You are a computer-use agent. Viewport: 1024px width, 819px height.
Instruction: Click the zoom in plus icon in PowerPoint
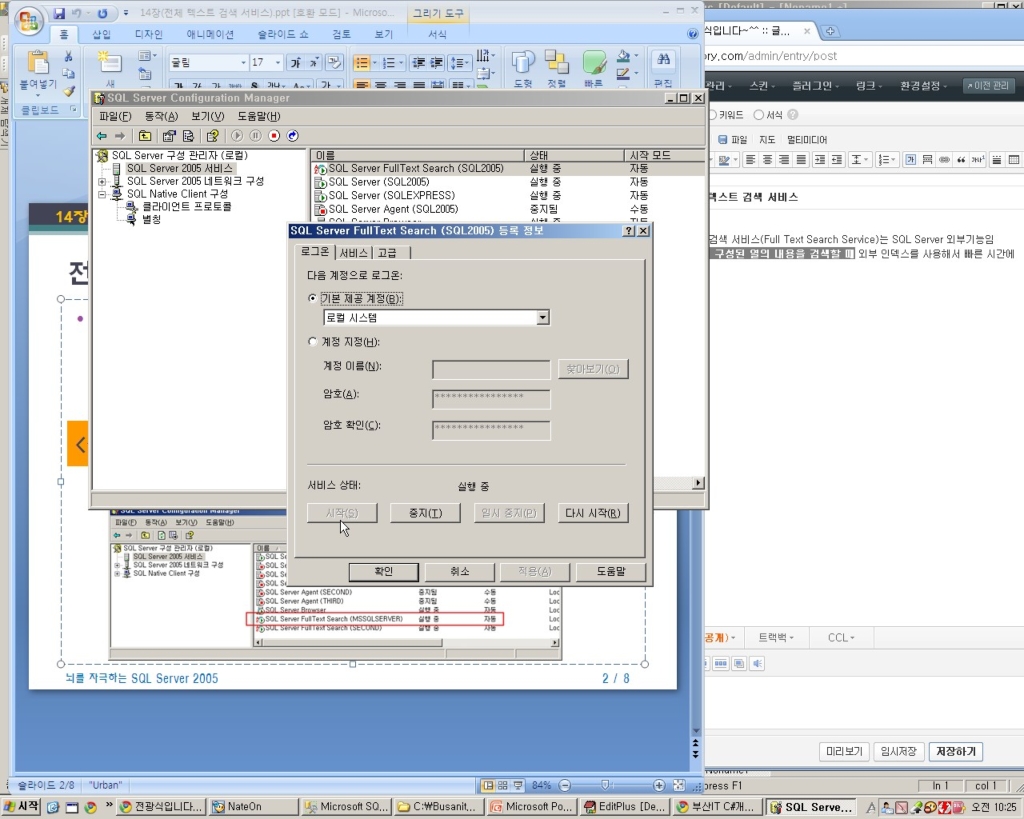pos(659,785)
